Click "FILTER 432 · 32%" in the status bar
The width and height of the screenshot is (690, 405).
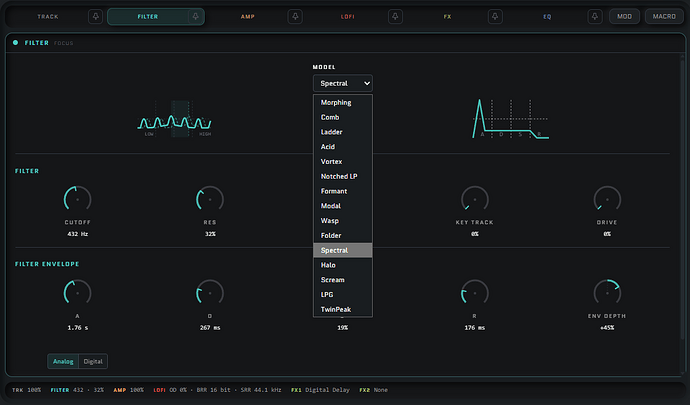tap(77, 390)
